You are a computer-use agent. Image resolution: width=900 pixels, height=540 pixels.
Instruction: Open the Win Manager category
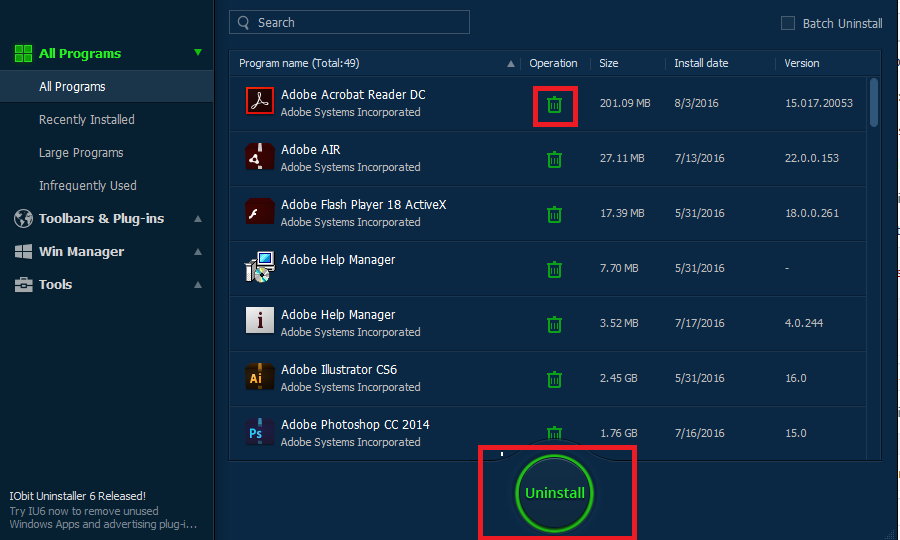click(x=82, y=251)
